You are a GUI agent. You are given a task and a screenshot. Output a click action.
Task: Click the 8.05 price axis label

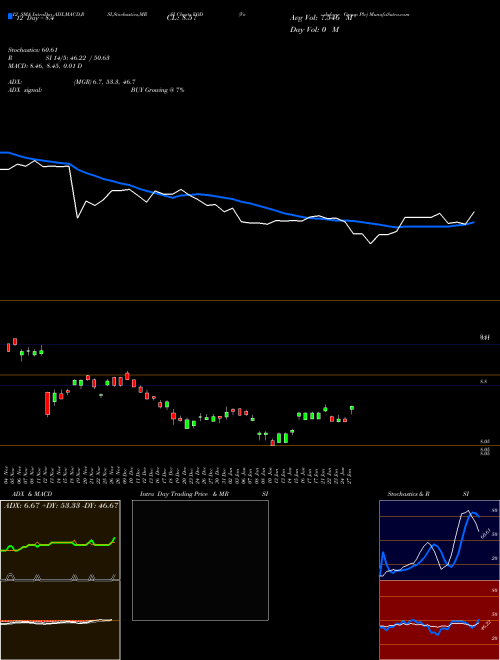(484, 441)
